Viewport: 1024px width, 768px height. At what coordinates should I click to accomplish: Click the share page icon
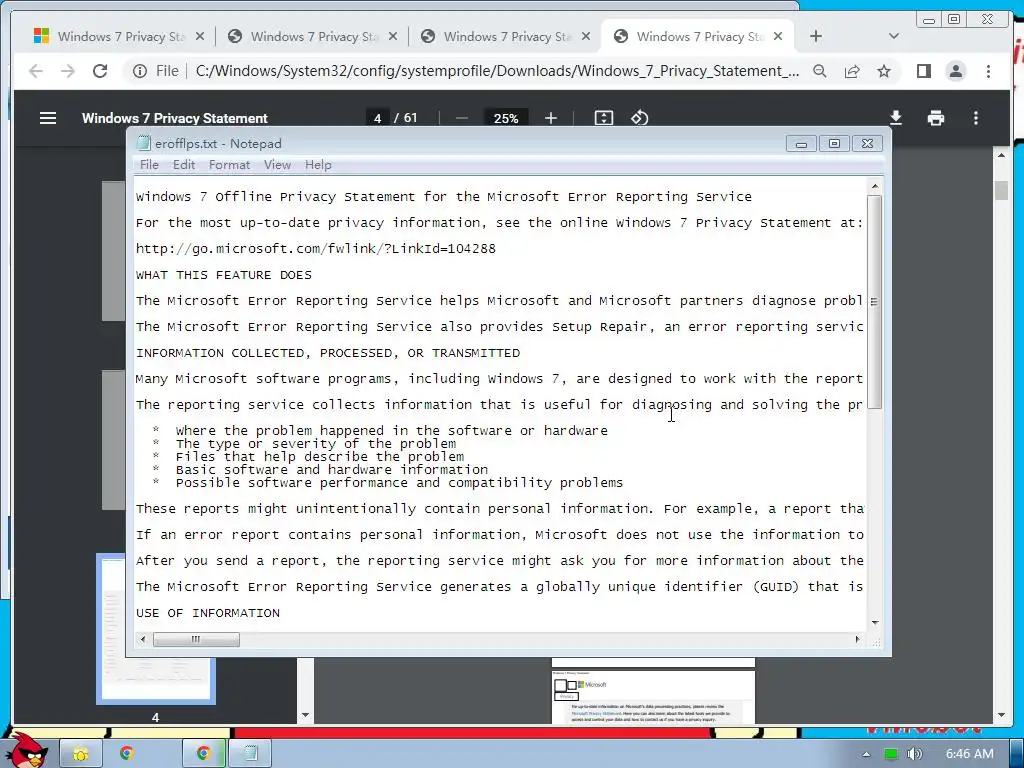(x=852, y=71)
